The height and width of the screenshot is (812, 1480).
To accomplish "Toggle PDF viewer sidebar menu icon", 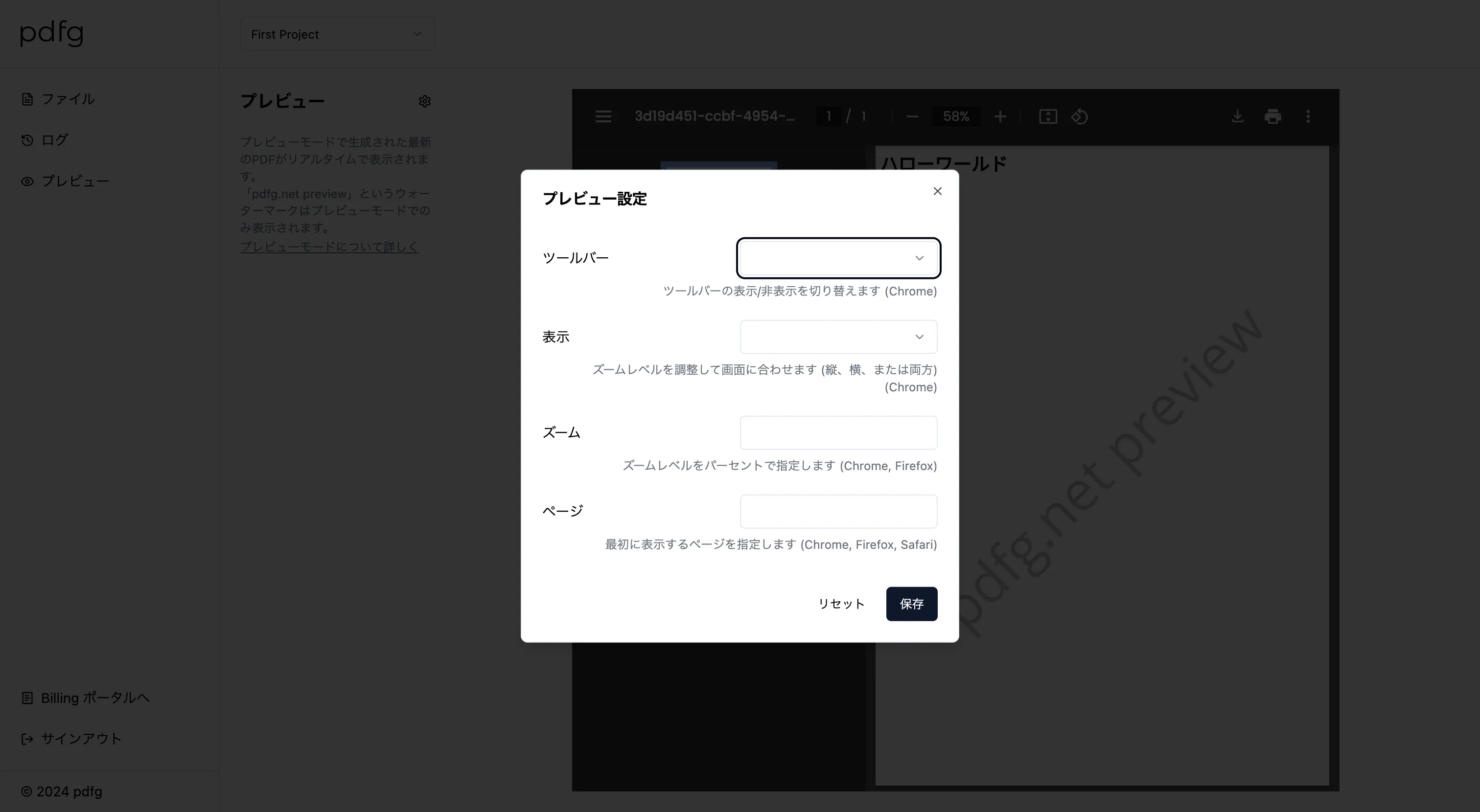I will pyautogui.click(x=602, y=116).
